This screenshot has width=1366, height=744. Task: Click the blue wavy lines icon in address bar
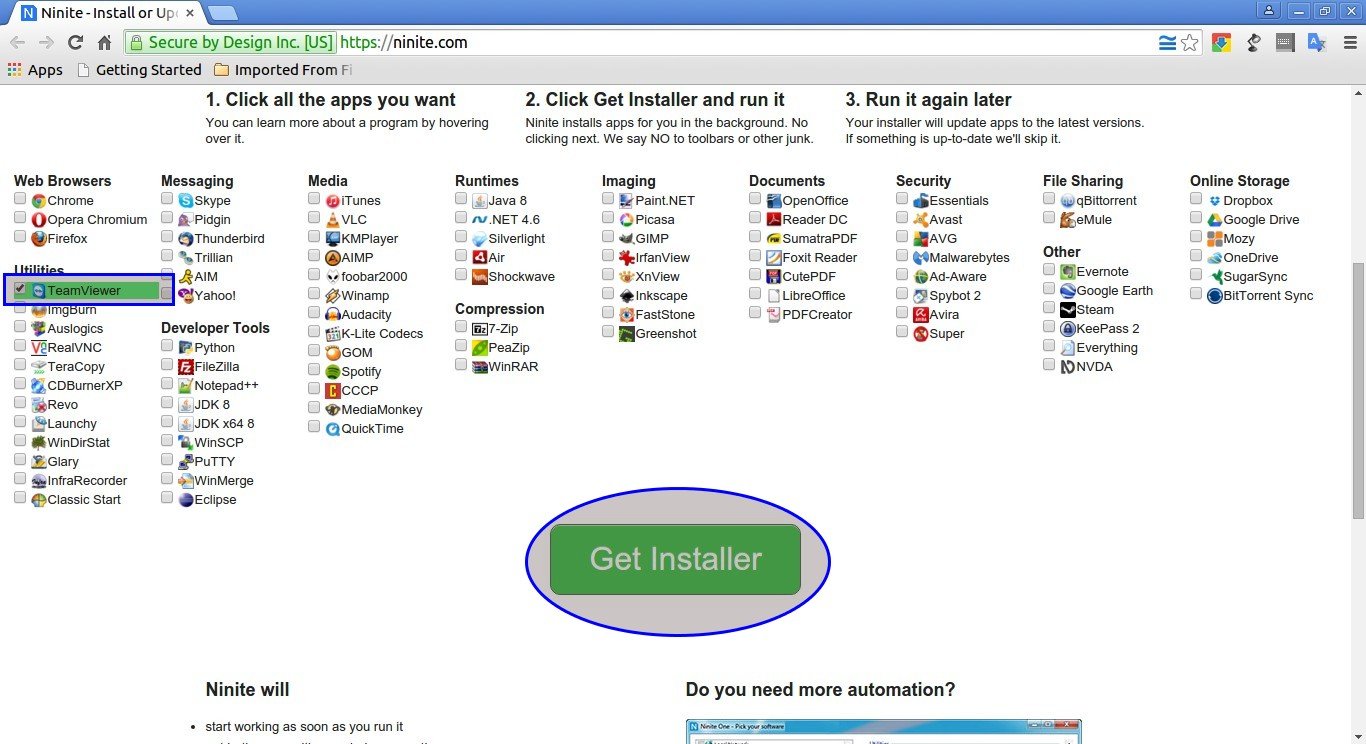coord(1167,42)
